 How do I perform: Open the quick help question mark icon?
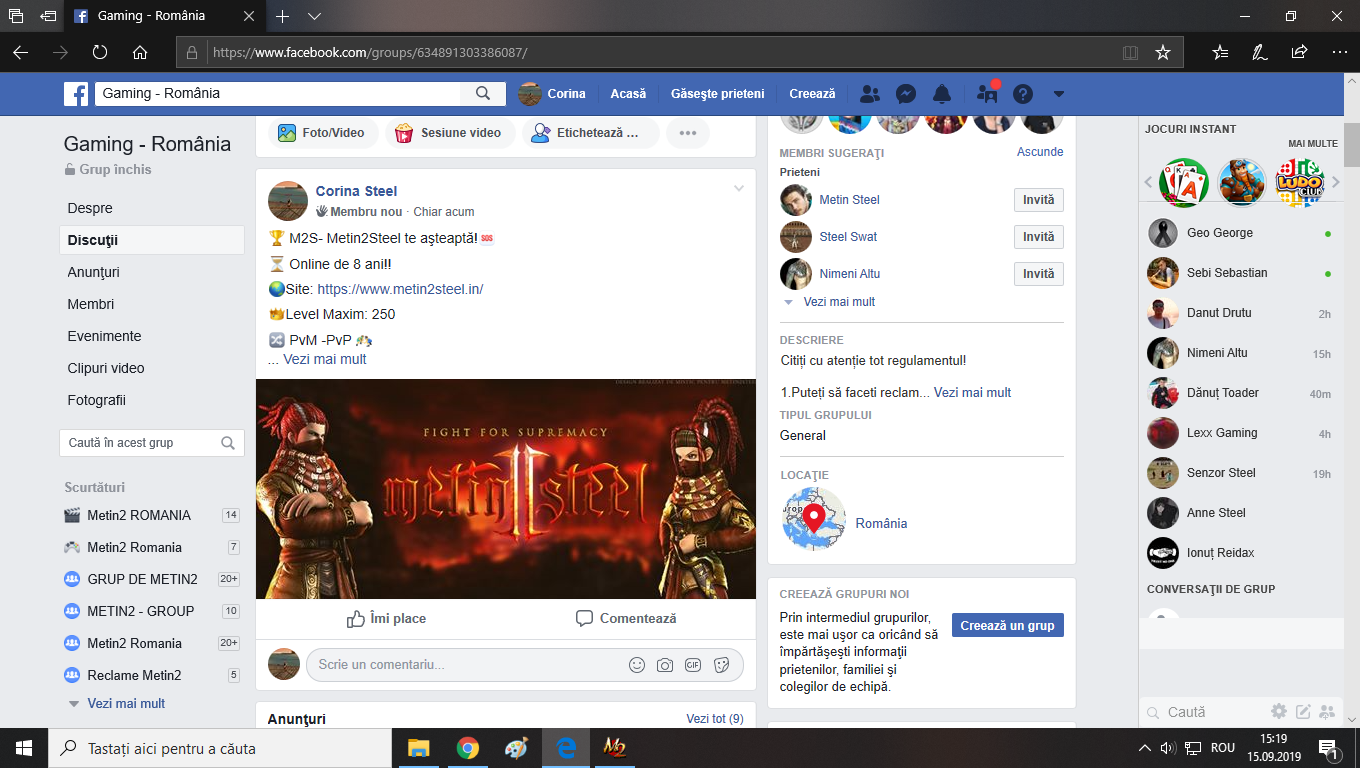pyautogui.click(x=1022, y=94)
